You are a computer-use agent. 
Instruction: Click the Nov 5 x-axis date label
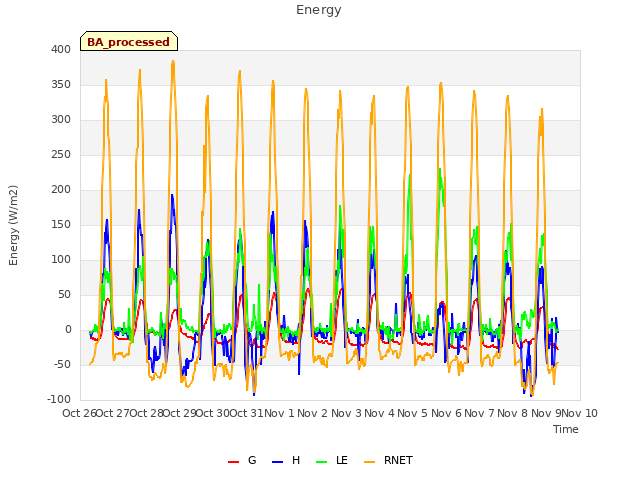413,413
